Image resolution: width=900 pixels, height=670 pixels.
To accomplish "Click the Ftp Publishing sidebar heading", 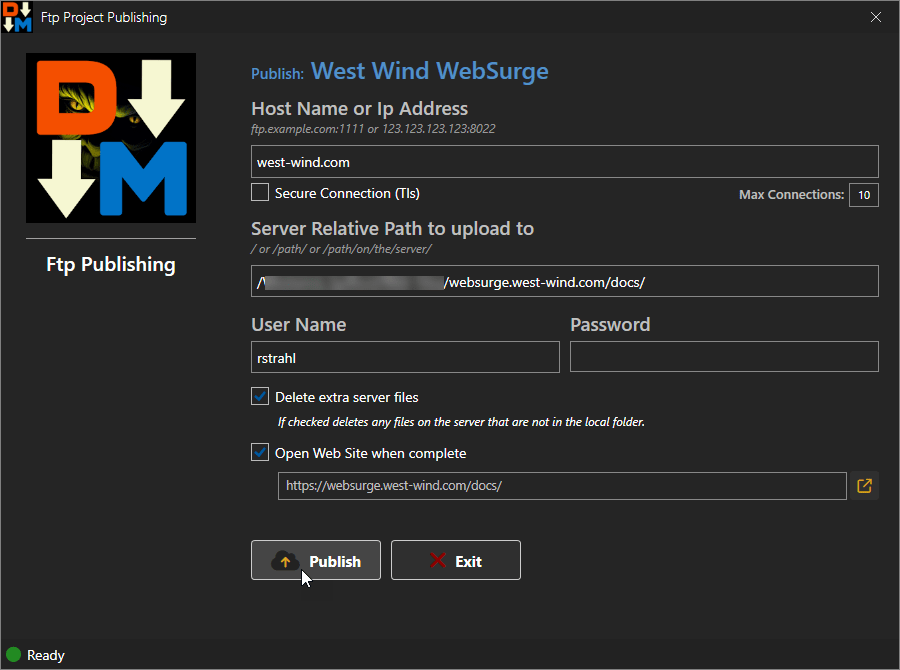I will 111,265.
